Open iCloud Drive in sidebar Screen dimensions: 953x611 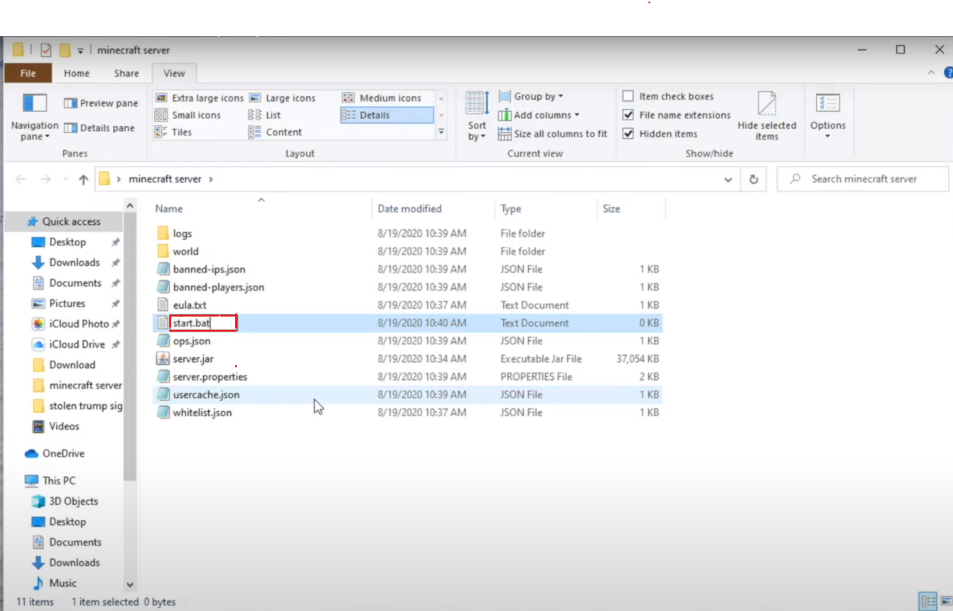[77, 344]
